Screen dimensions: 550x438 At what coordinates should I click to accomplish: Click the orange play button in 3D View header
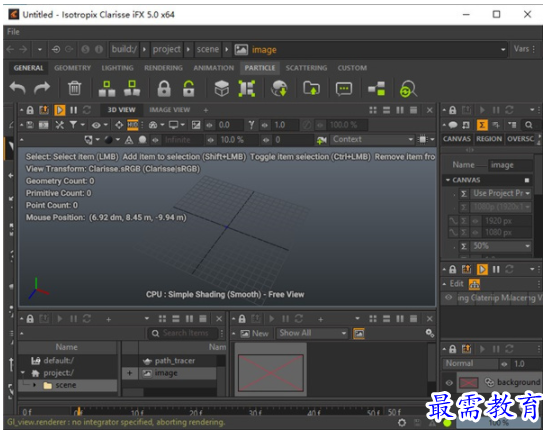59,110
